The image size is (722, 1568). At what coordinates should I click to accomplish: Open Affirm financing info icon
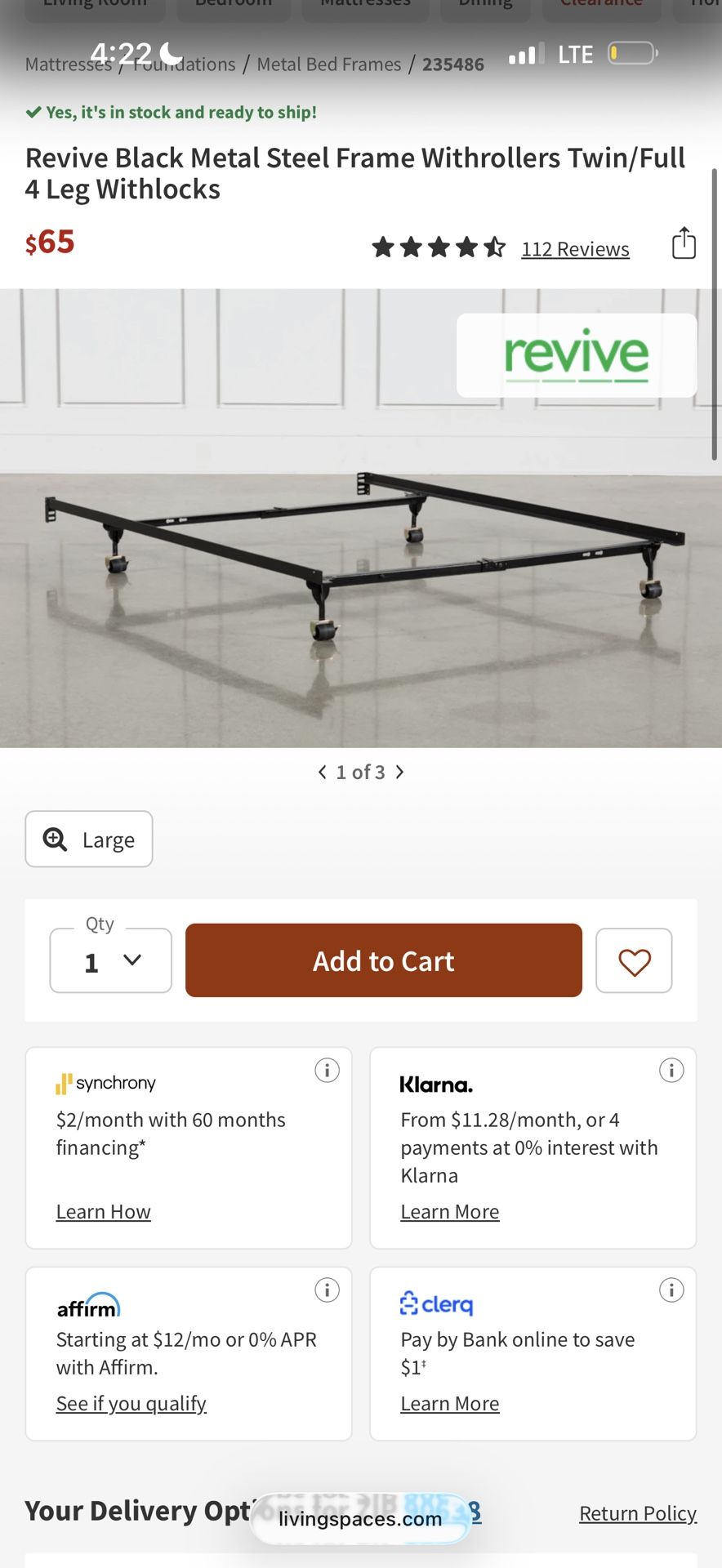coord(327,1290)
